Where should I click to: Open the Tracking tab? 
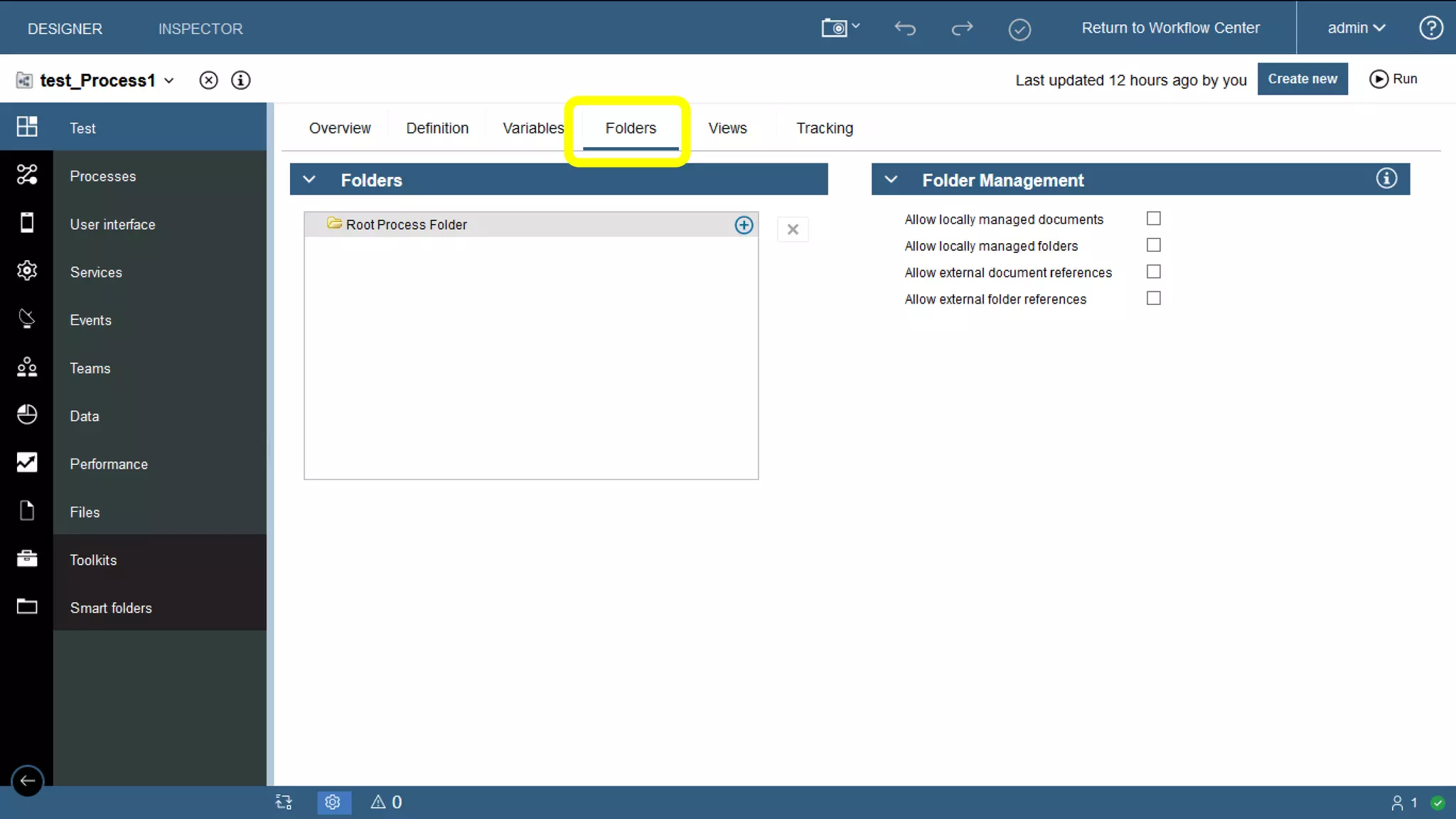(824, 128)
